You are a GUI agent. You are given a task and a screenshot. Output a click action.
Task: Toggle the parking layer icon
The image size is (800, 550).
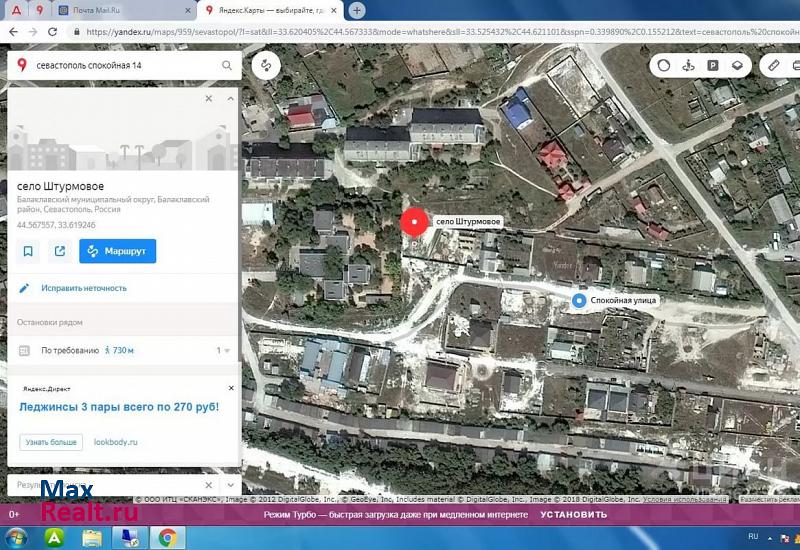[712, 66]
